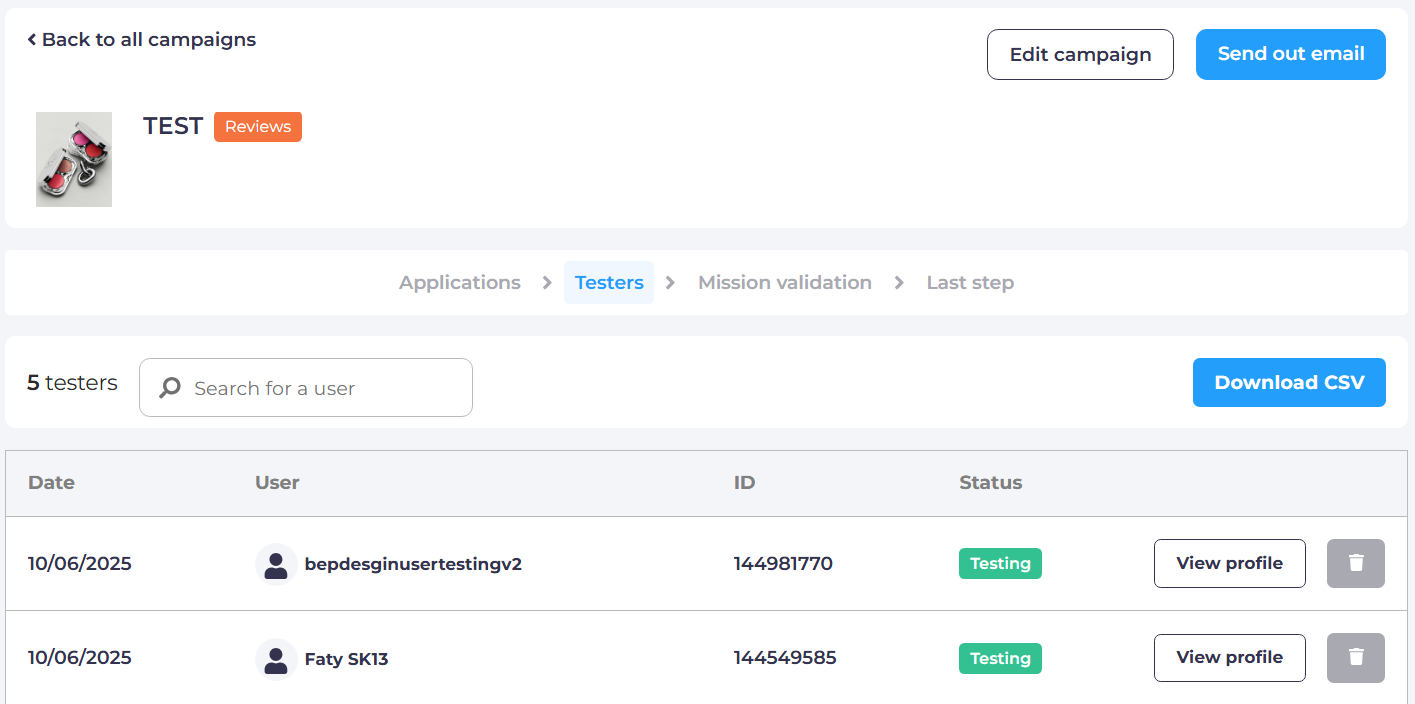Select the Testers step tab
This screenshot has width=1415, height=704.
pyautogui.click(x=609, y=283)
